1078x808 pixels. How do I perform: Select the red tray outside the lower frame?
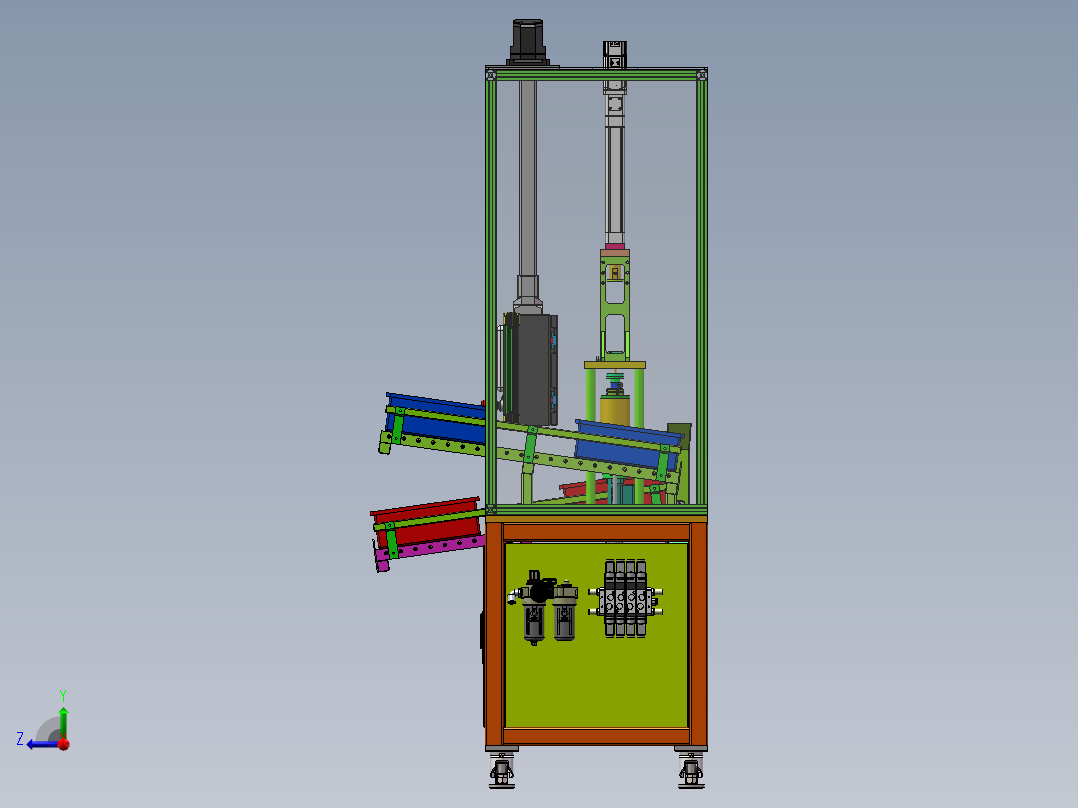click(x=426, y=523)
